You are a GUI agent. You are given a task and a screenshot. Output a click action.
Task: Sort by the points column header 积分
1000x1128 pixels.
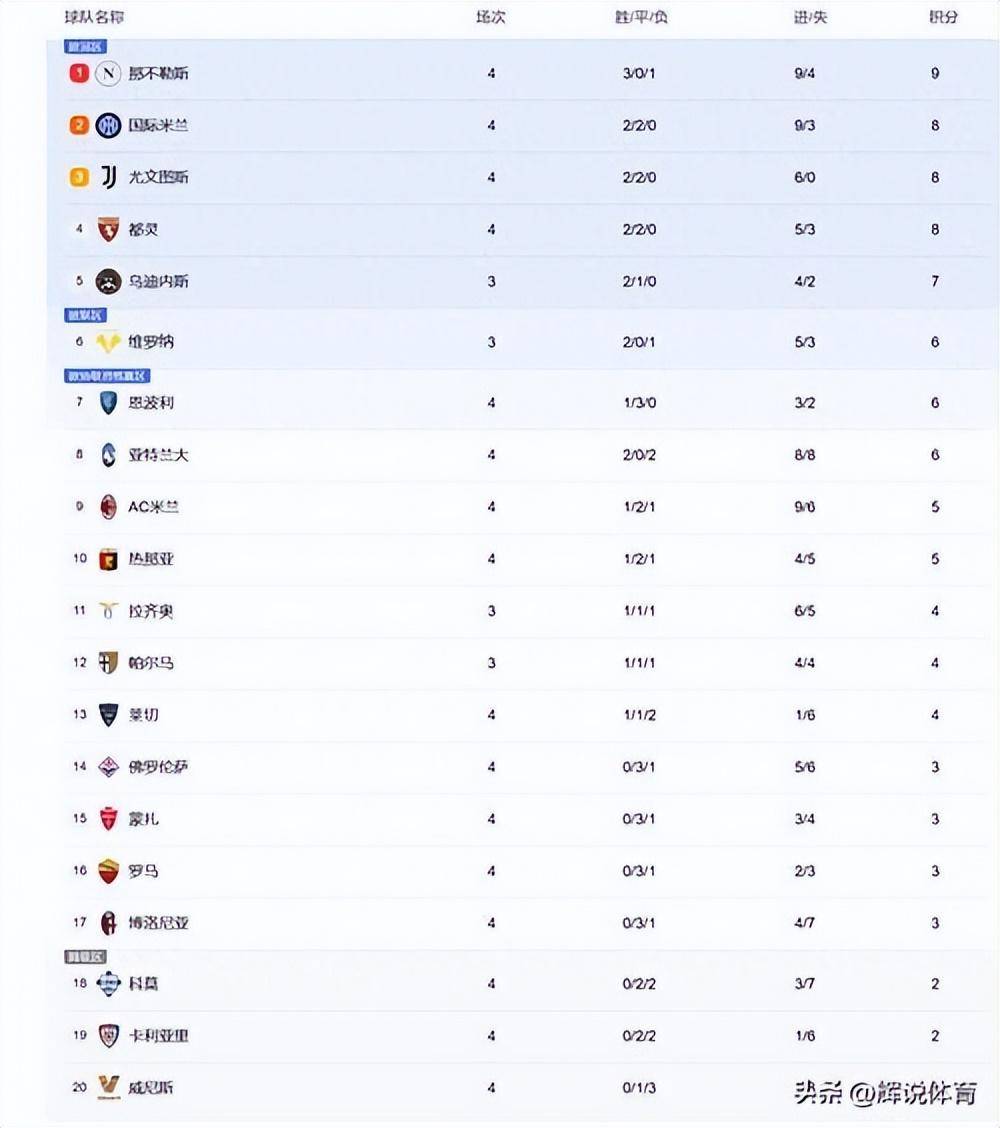pyautogui.click(x=943, y=17)
